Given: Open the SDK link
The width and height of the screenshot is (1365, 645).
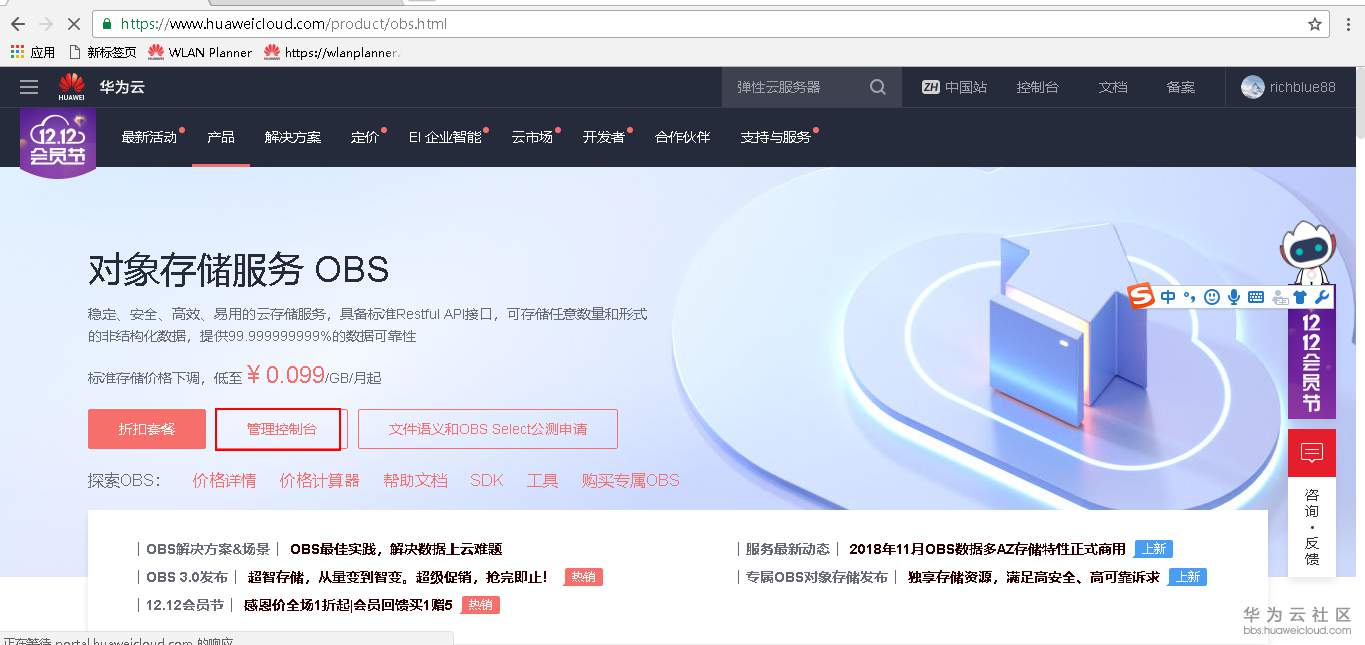Looking at the screenshot, I should click(487, 481).
